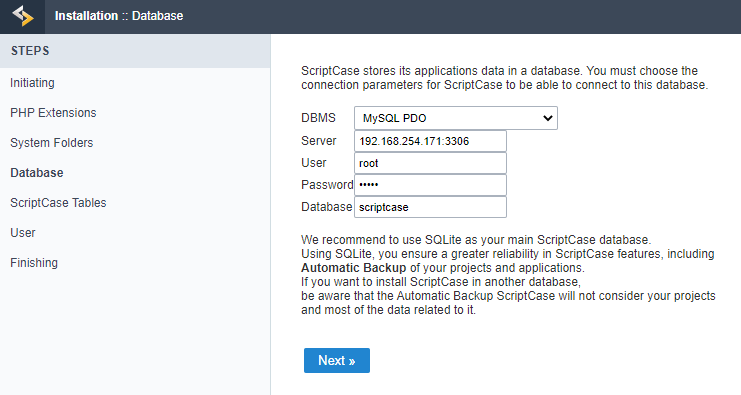Viewport: 741px width, 395px height.
Task: Click the SQLite recommendation sentence
Action: point(476,240)
